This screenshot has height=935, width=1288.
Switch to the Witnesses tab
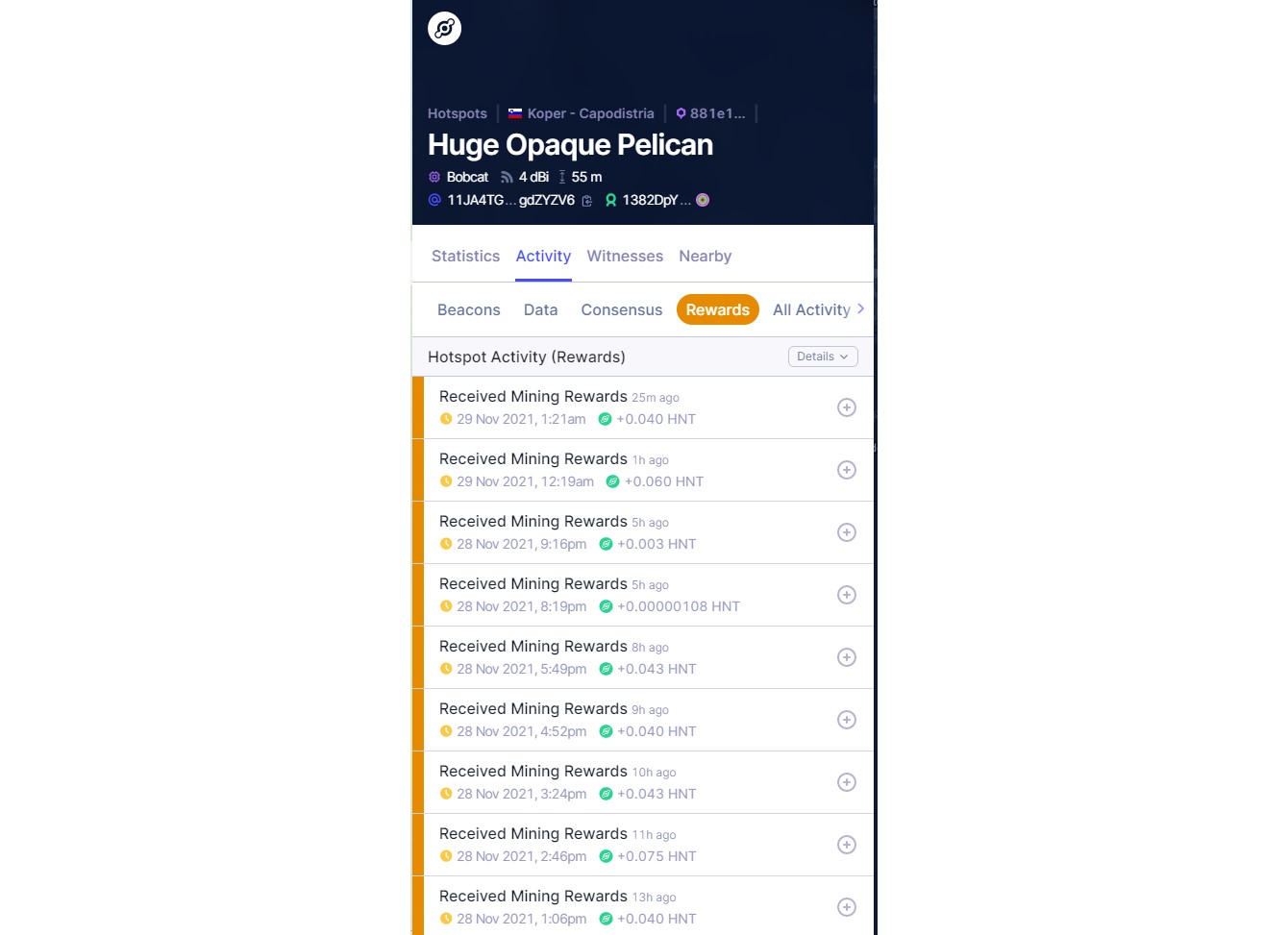point(625,256)
